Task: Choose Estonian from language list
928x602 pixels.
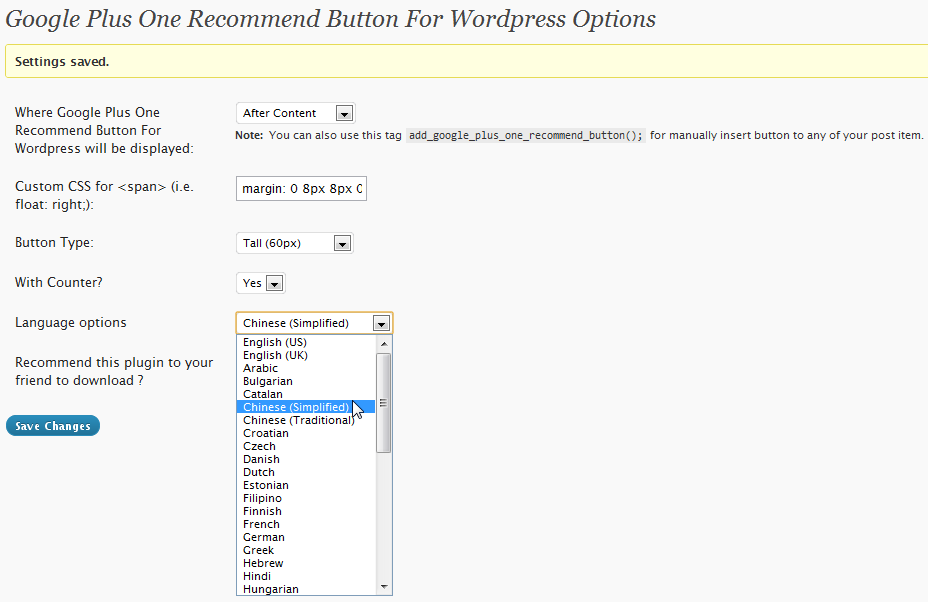Action: (x=305, y=485)
